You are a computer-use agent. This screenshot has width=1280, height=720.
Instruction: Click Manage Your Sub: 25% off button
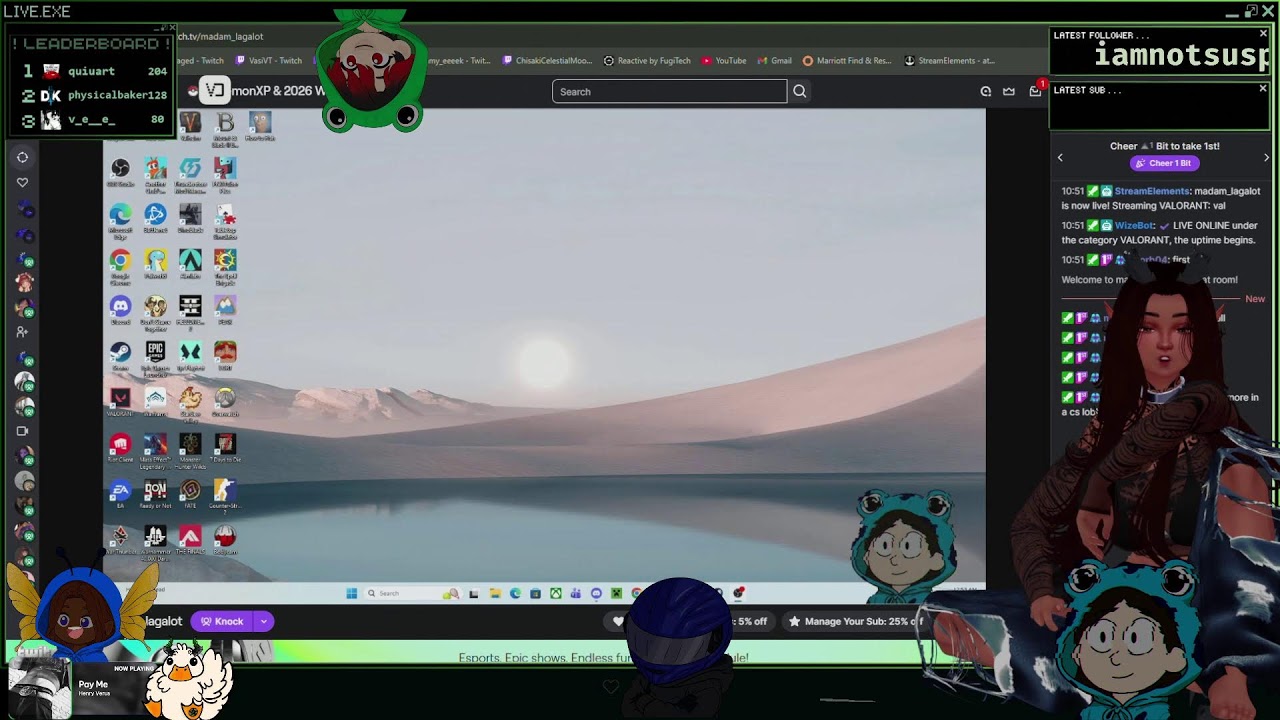tap(854, 621)
